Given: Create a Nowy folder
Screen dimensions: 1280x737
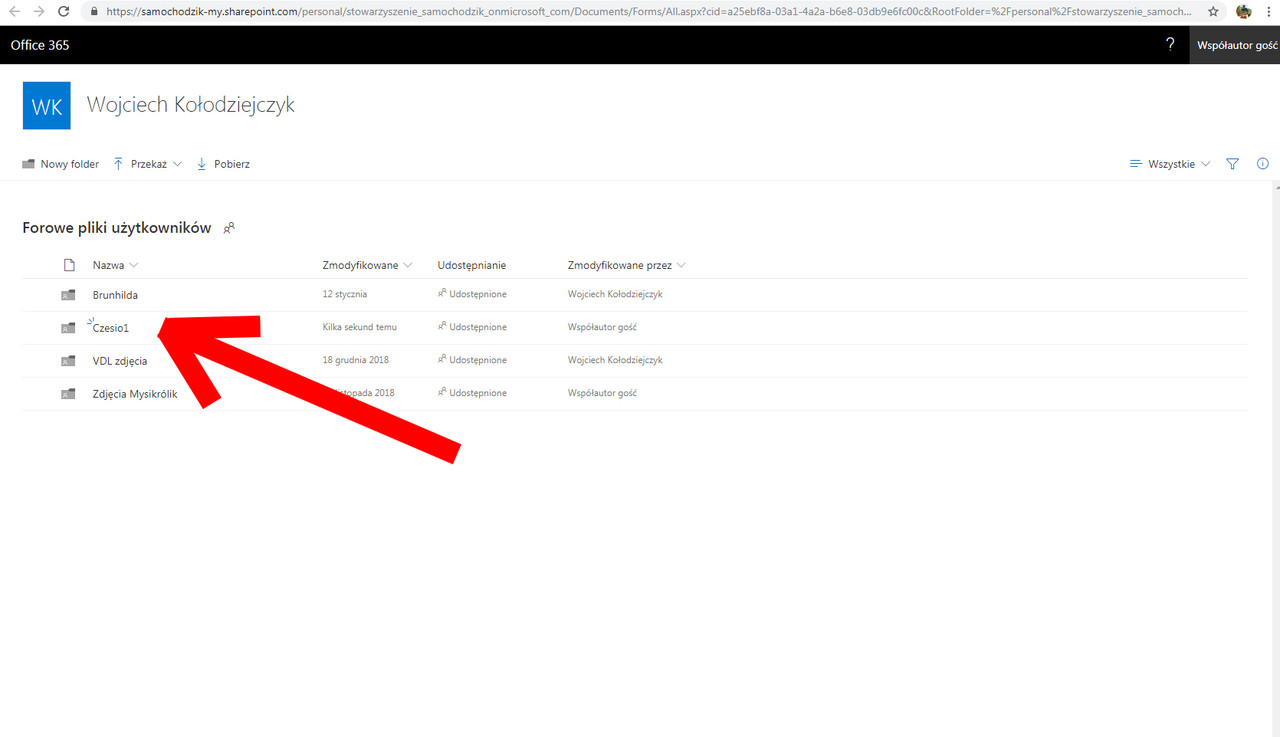Looking at the screenshot, I should (x=60, y=163).
